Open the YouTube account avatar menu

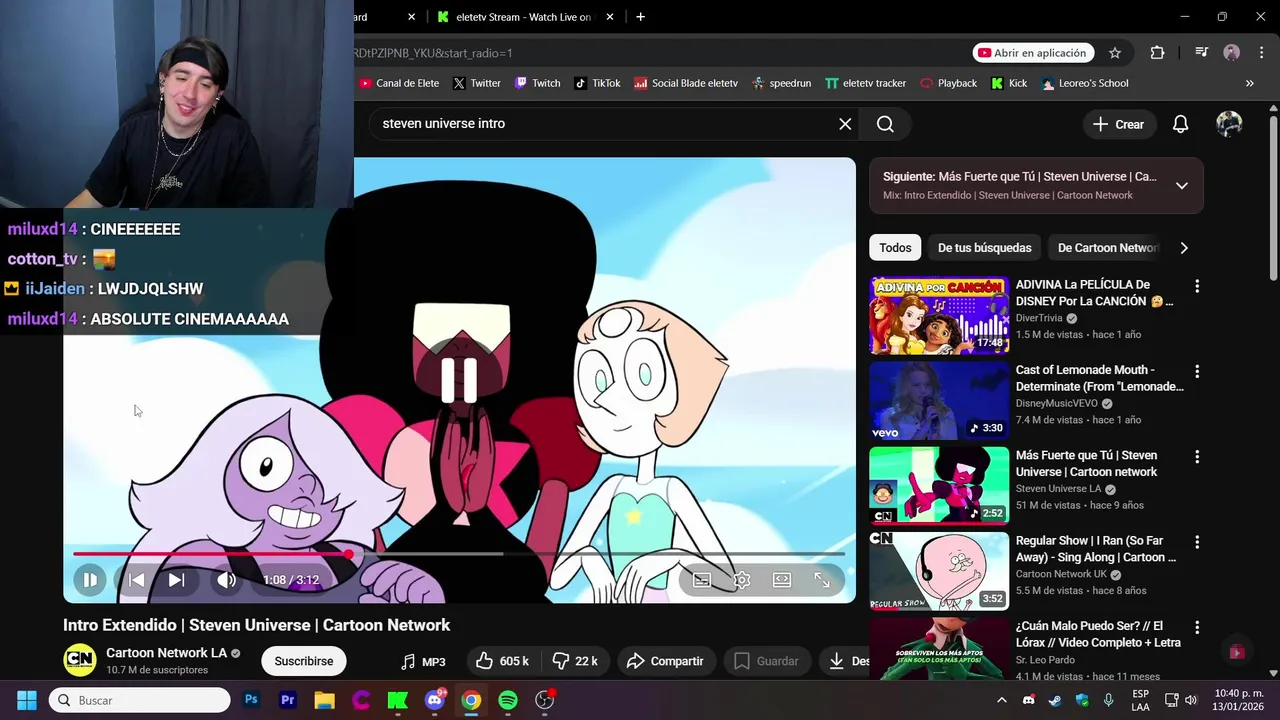[1229, 124]
